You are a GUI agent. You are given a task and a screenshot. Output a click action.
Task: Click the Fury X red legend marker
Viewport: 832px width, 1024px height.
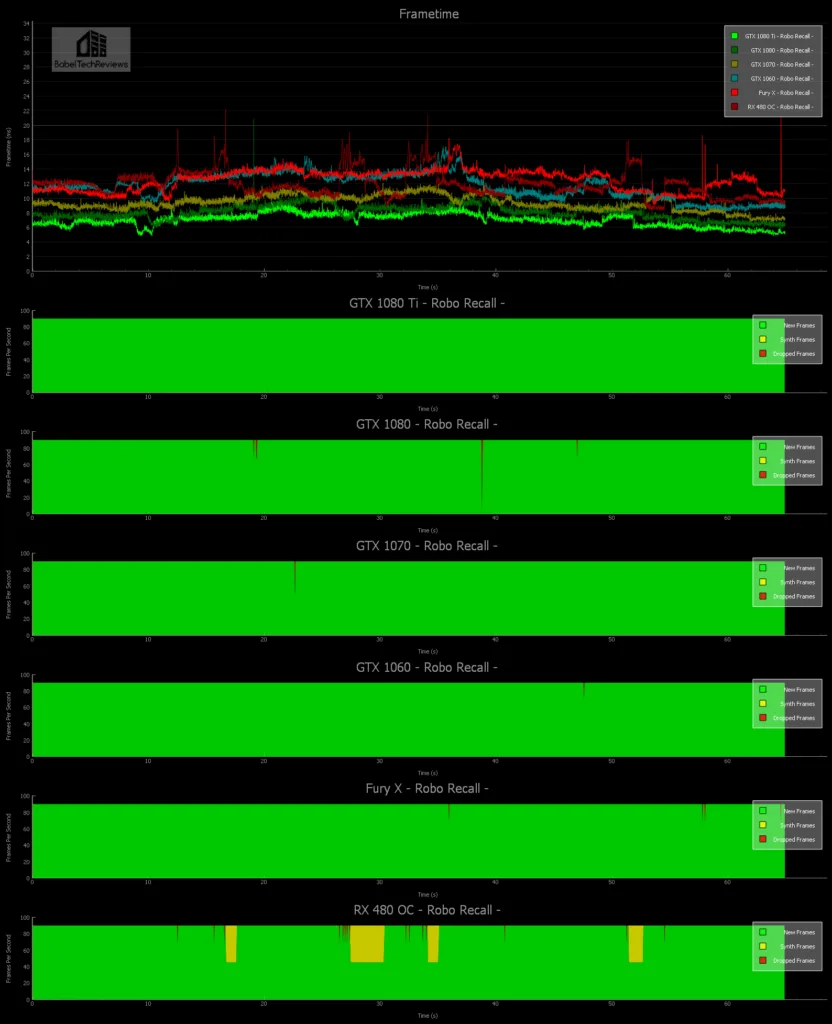(734, 92)
